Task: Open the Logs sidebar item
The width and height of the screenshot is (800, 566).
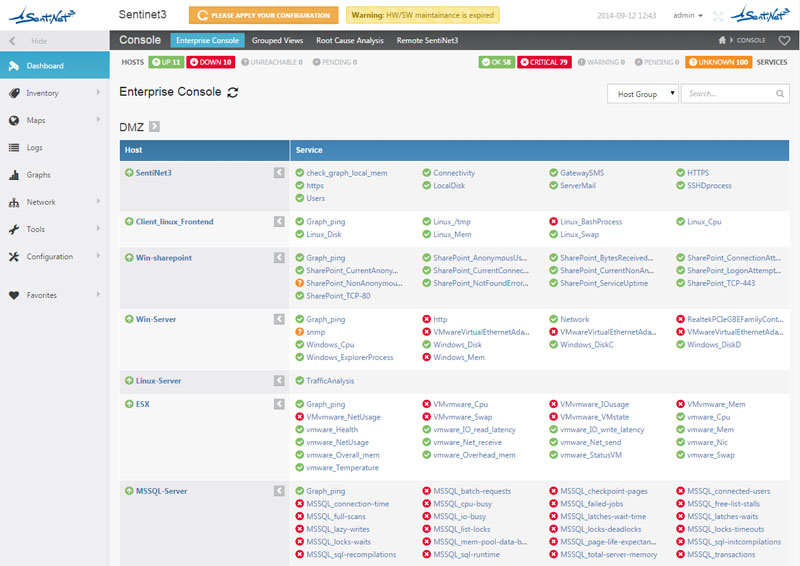Action: coord(55,147)
